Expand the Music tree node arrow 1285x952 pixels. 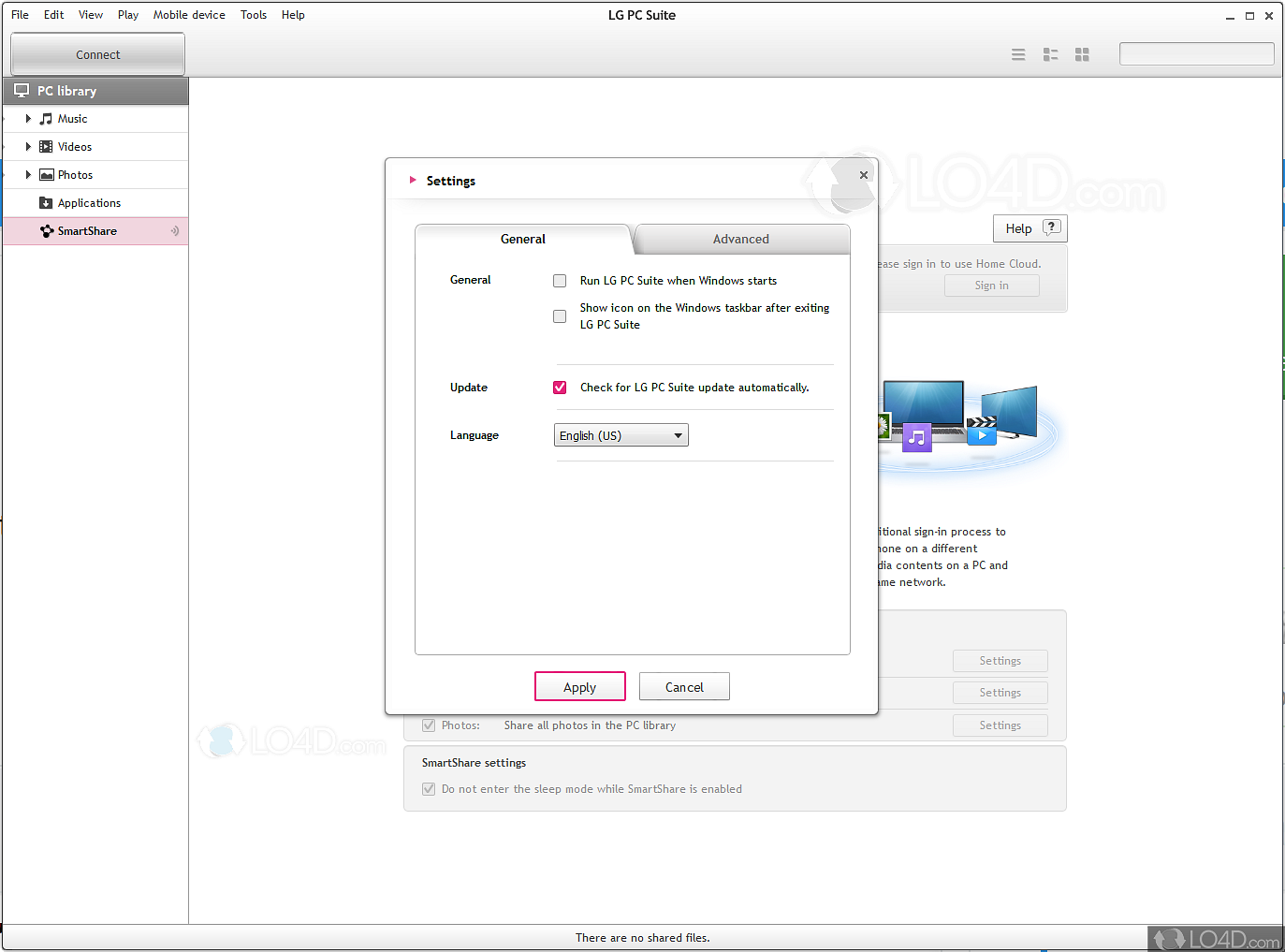tap(28, 119)
